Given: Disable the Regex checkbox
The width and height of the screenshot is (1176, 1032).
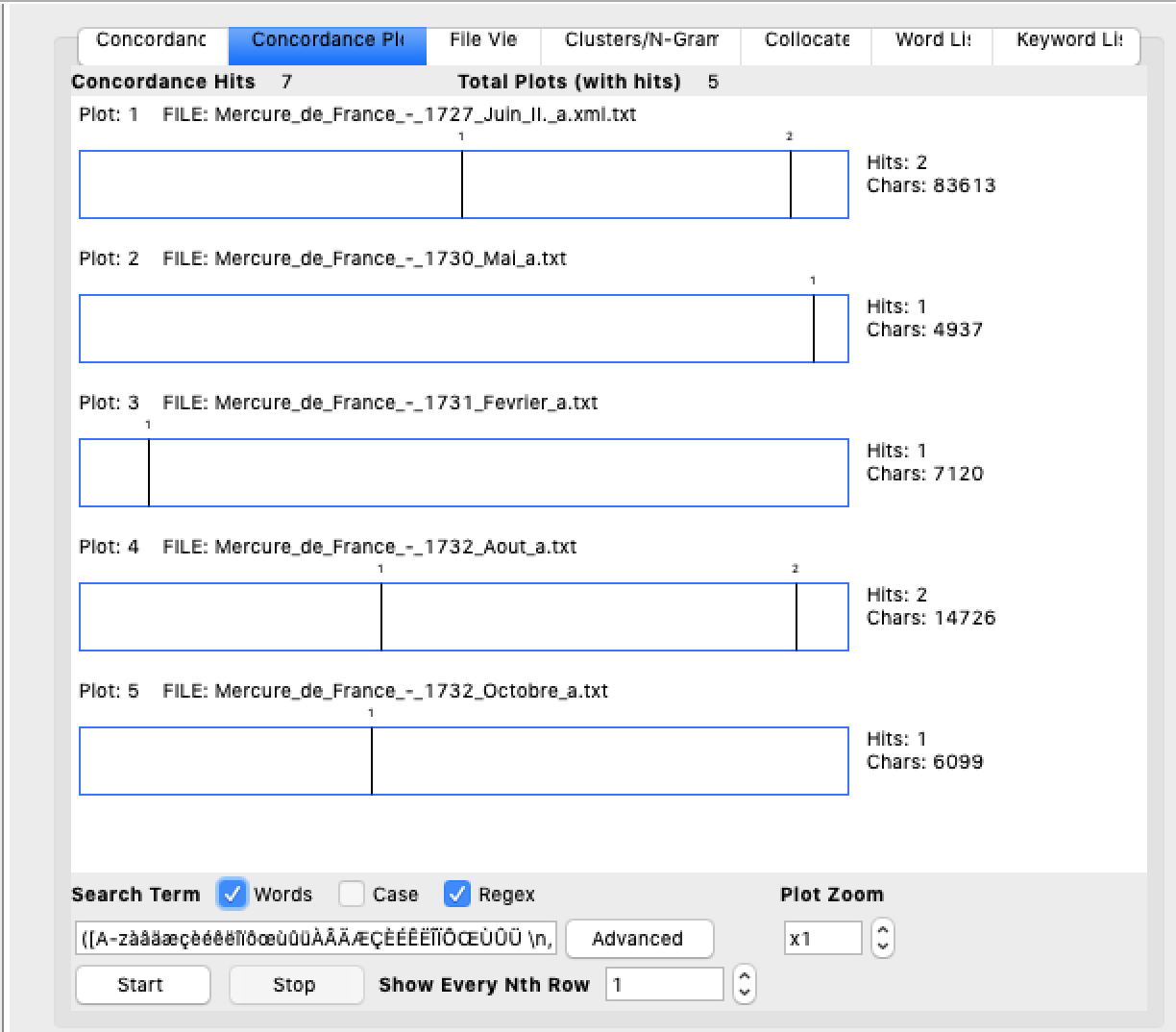Looking at the screenshot, I should pos(457,894).
